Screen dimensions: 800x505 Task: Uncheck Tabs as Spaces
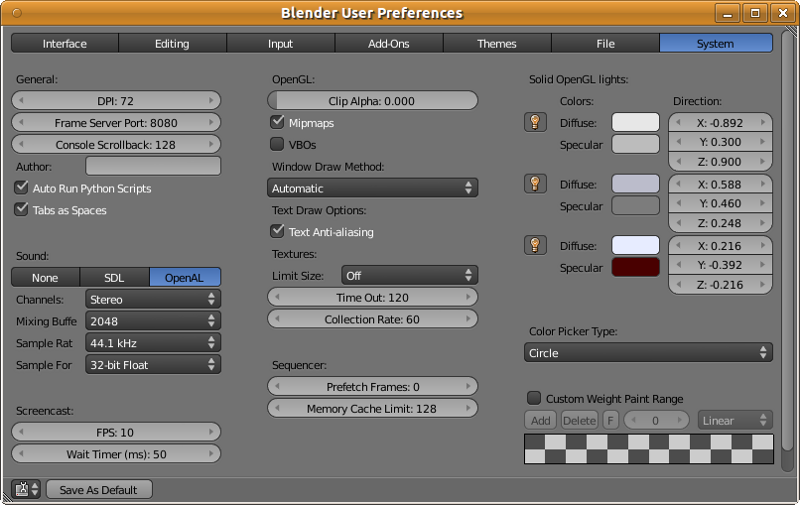pos(21,210)
